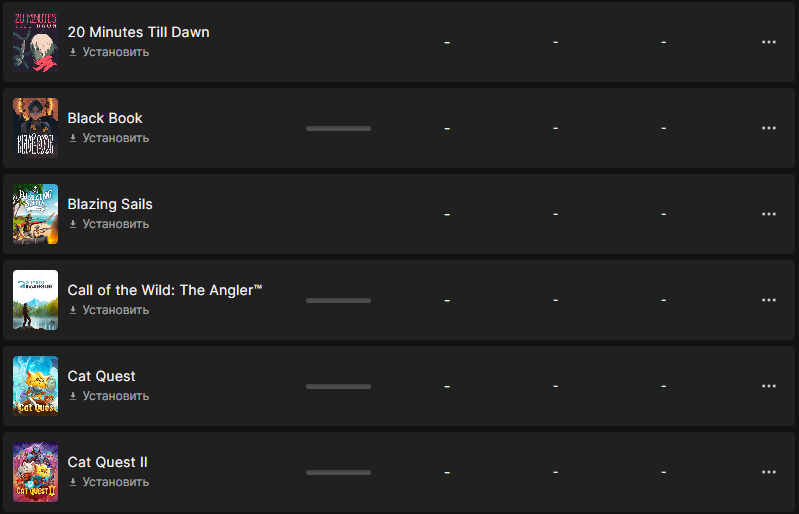The image size is (799, 514).
Task: Click the Cat Quest achievements progress bar
Action: (338, 387)
